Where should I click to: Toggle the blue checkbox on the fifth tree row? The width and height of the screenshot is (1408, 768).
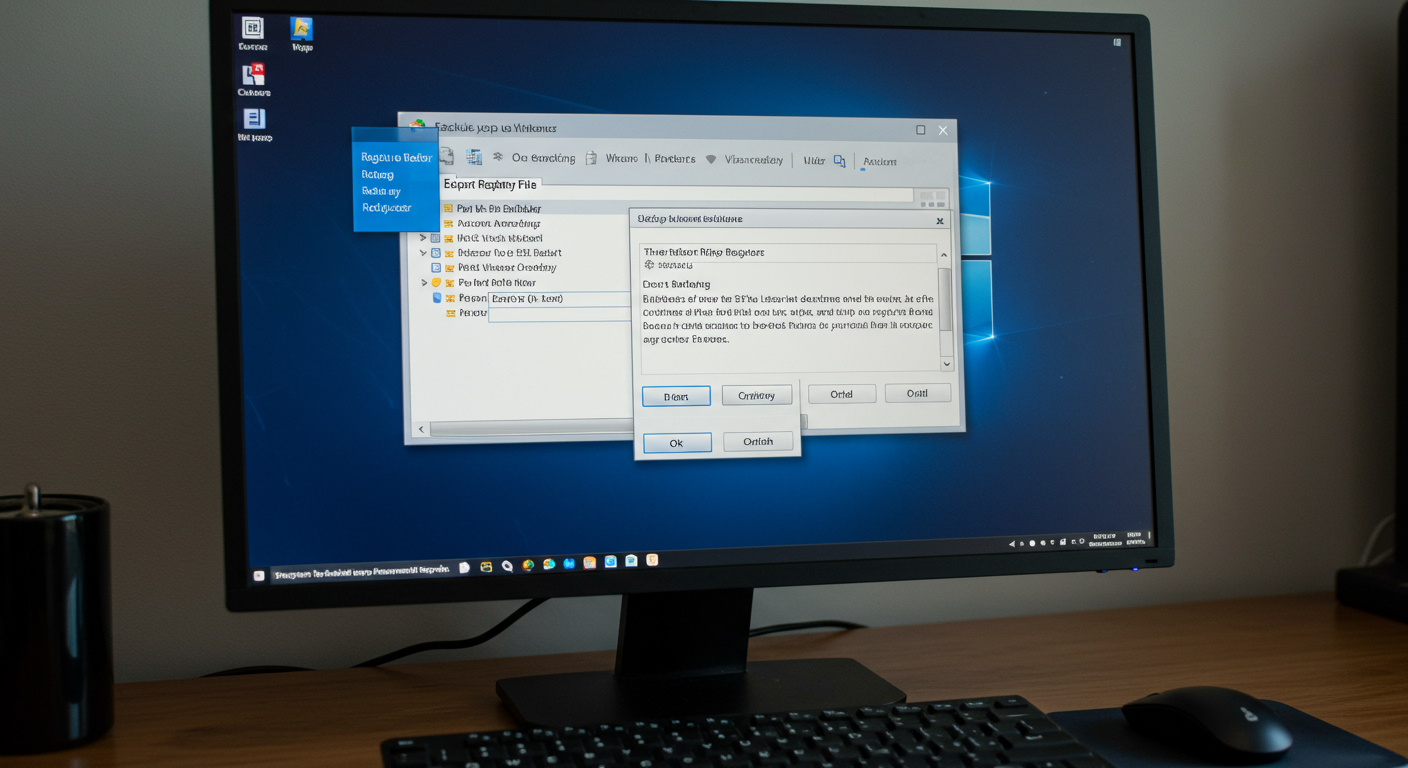click(436, 268)
